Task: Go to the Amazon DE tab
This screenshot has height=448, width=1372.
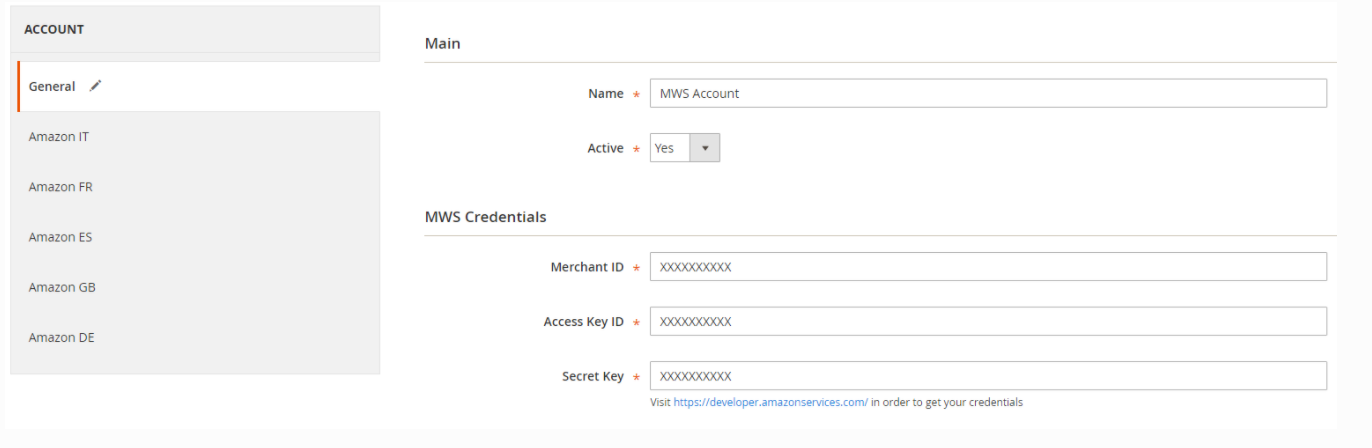Action: [x=196, y=337]
